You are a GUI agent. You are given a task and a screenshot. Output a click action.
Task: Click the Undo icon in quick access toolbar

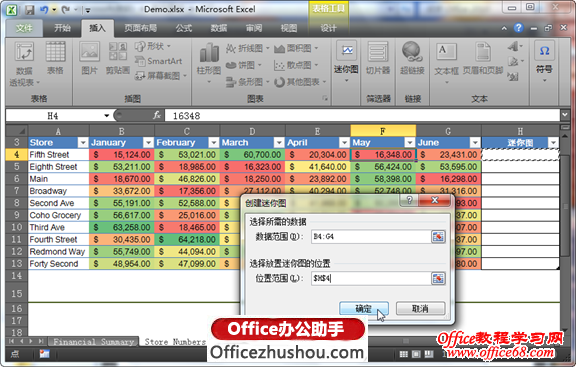[x=44, y=10]
